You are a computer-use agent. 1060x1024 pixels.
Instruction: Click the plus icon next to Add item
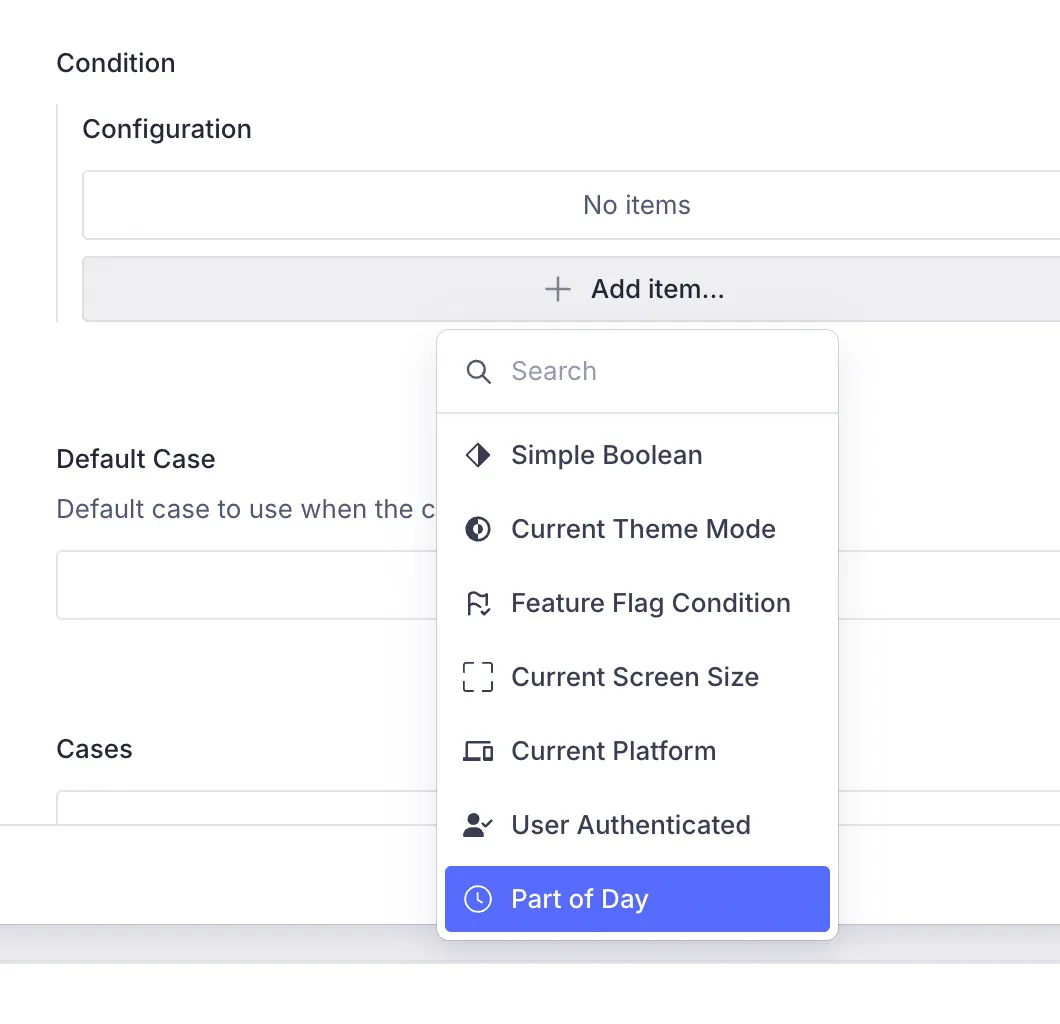click(x=556, y=289)
